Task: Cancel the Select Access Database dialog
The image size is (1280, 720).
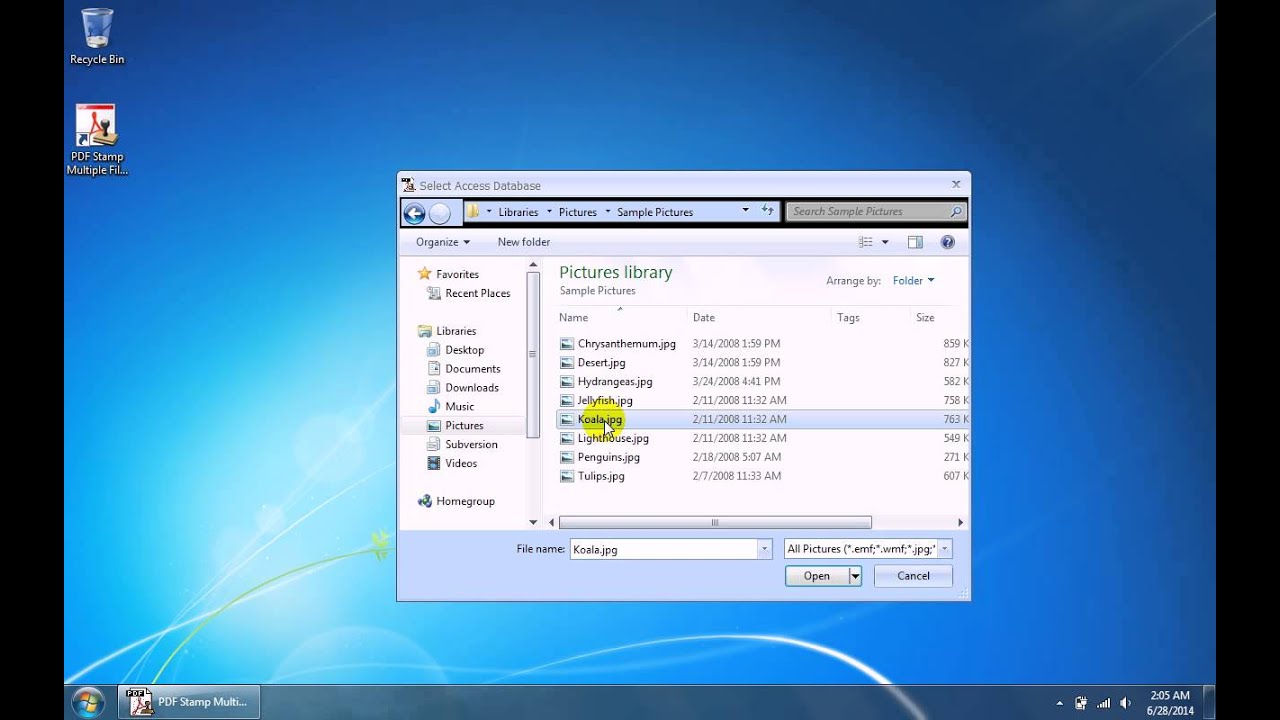Action: [913, 576]
